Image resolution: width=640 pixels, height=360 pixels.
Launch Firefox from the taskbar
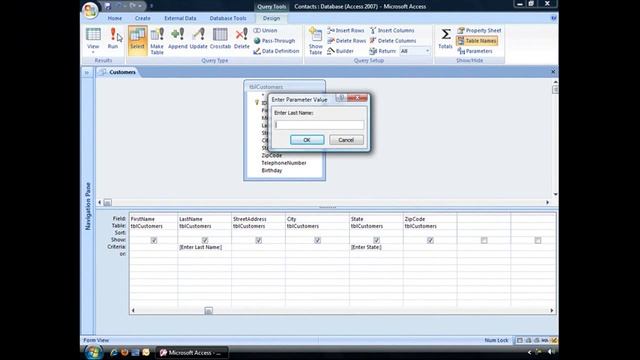pyautogui.click(x=124, y=352)
